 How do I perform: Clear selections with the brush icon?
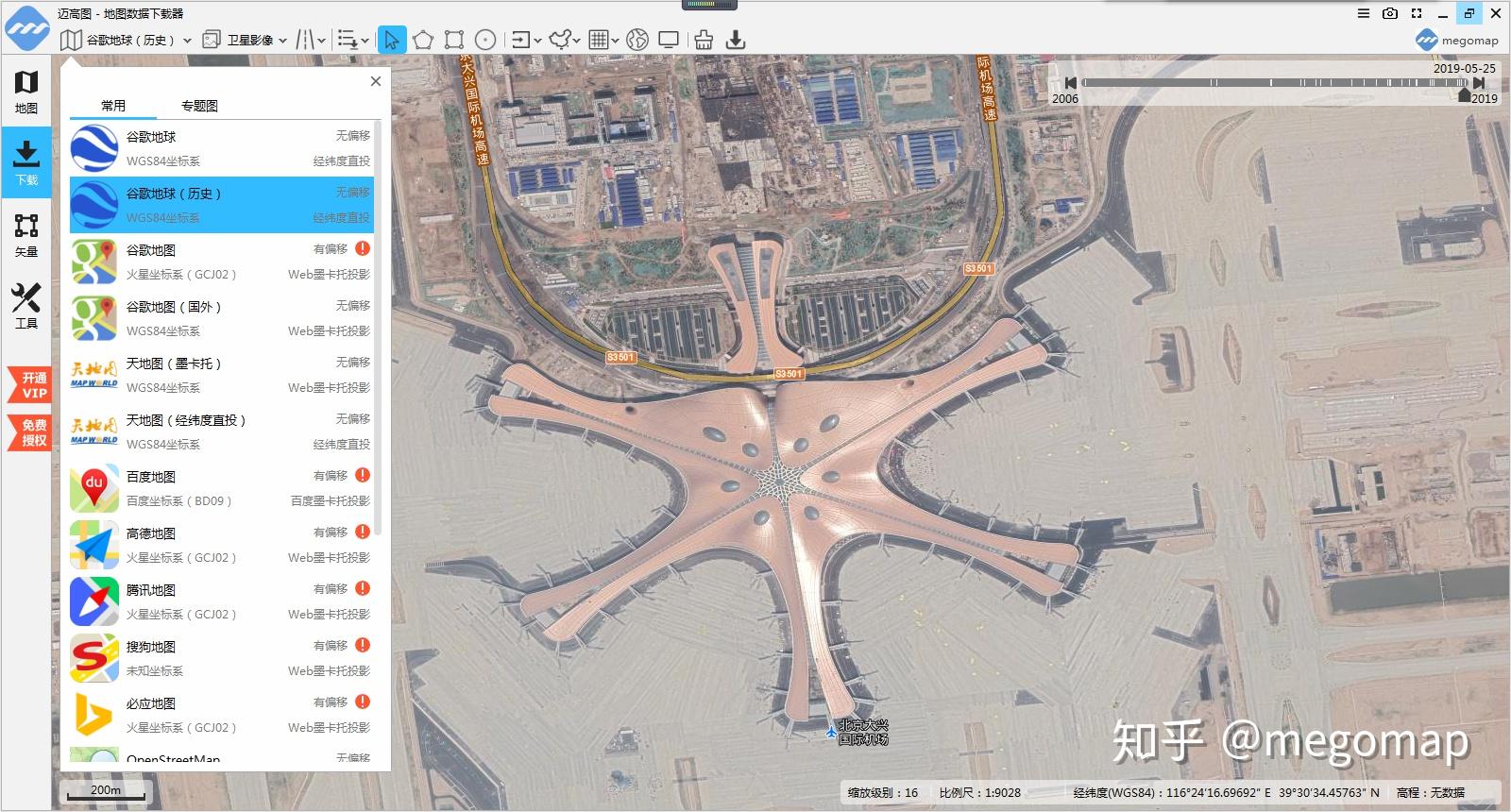click(704, 40)
